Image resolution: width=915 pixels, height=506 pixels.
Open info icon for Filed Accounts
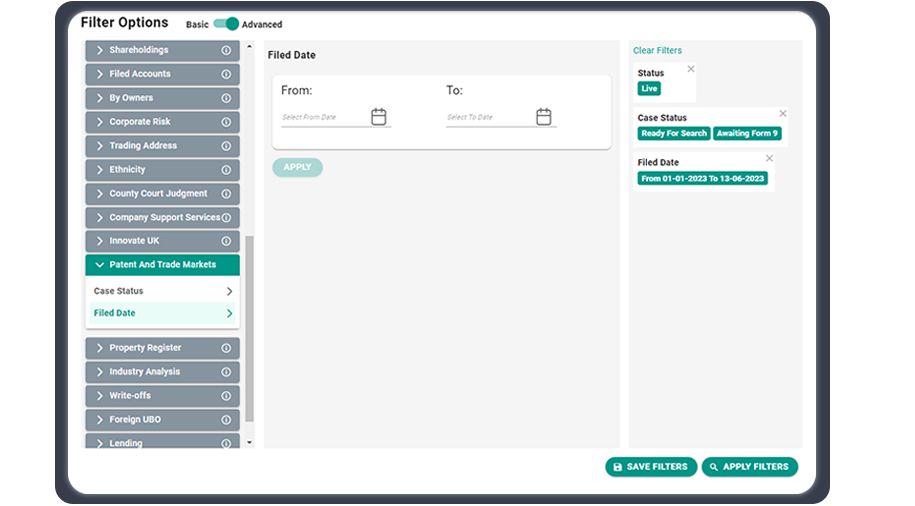click(x=226, y=74)
